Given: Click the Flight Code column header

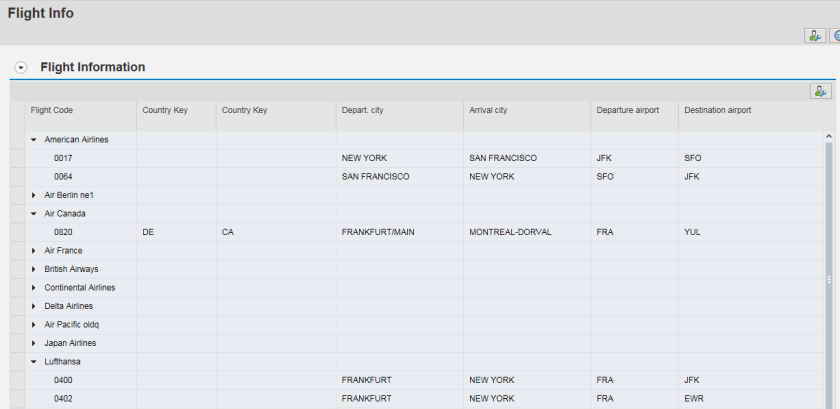Looking at the screenshot, I should tap(52, 110).
